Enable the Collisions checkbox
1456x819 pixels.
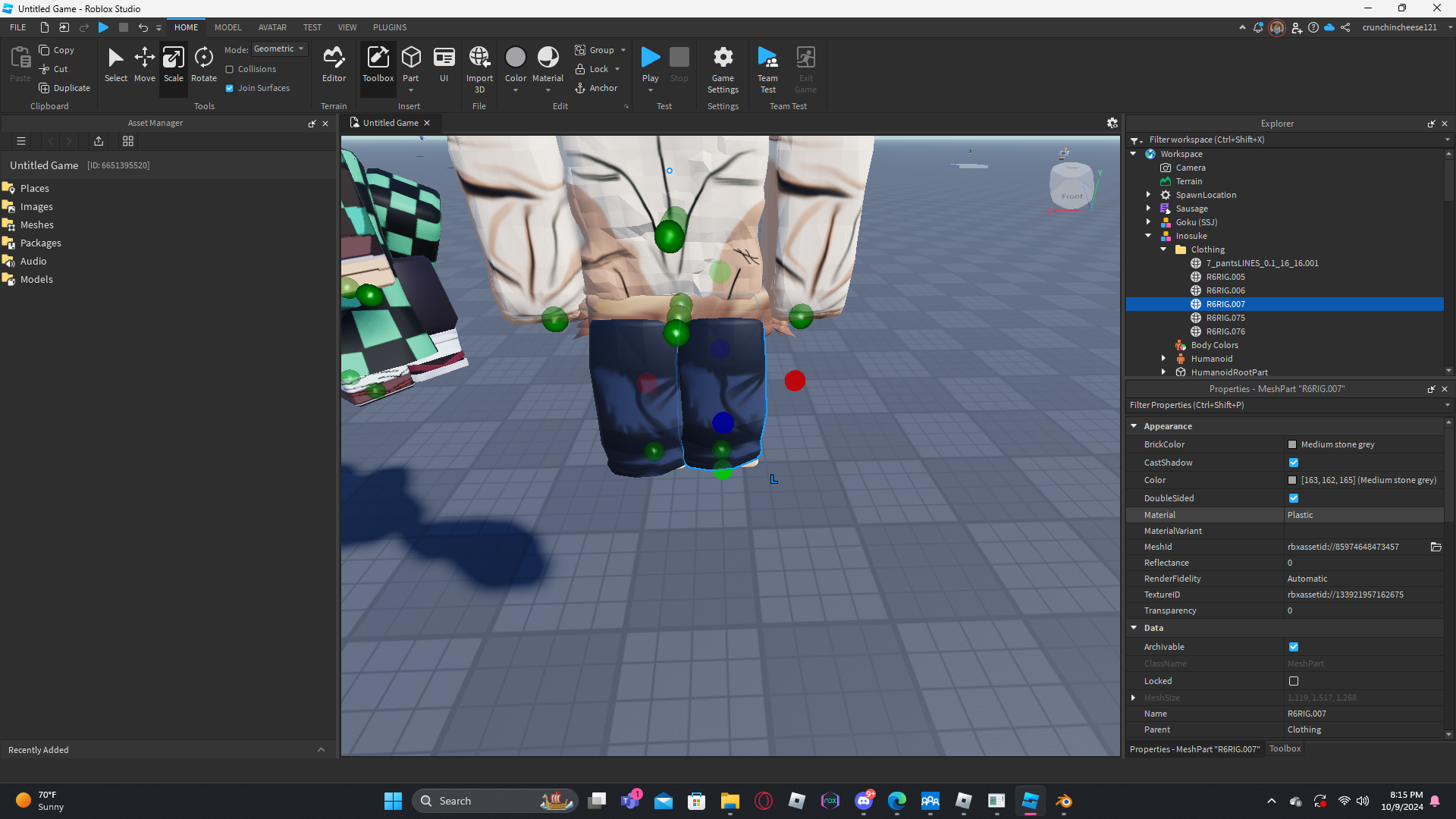coord(230,69)
